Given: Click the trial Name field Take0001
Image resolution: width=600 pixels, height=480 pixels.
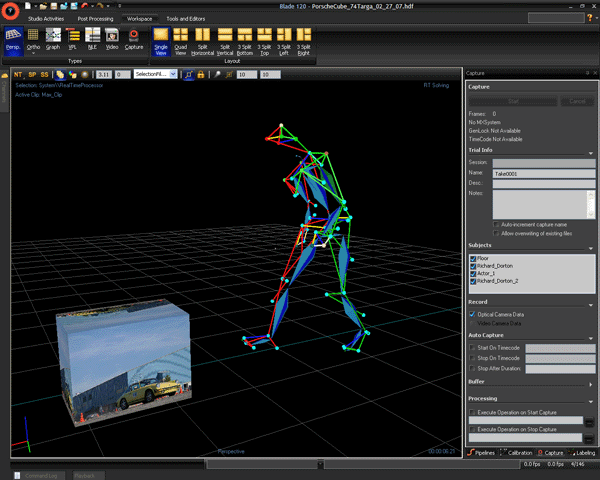Looking at the screenshot, I should [544, 173].
